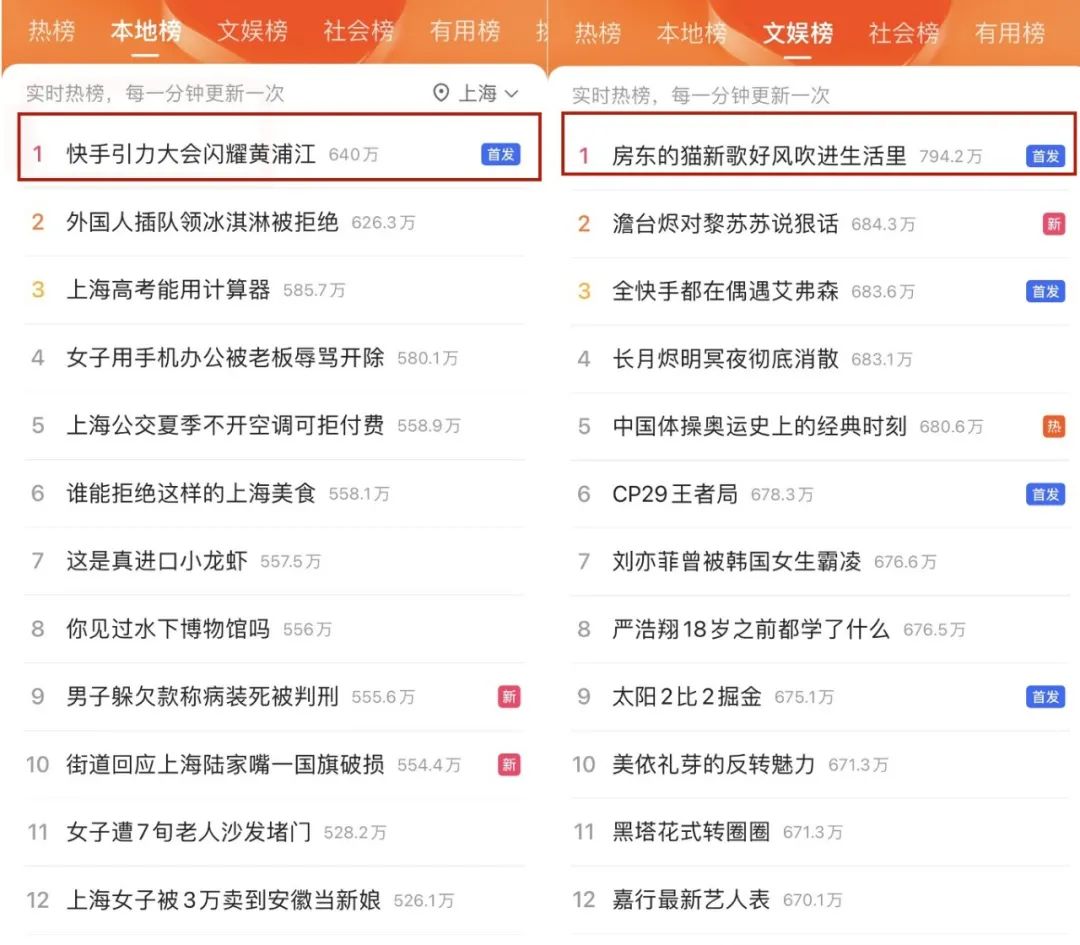Click the 首发 badge next to CP29王者局
The width and height of the screenshot is (1080, 945).
tap(1044, 494)
